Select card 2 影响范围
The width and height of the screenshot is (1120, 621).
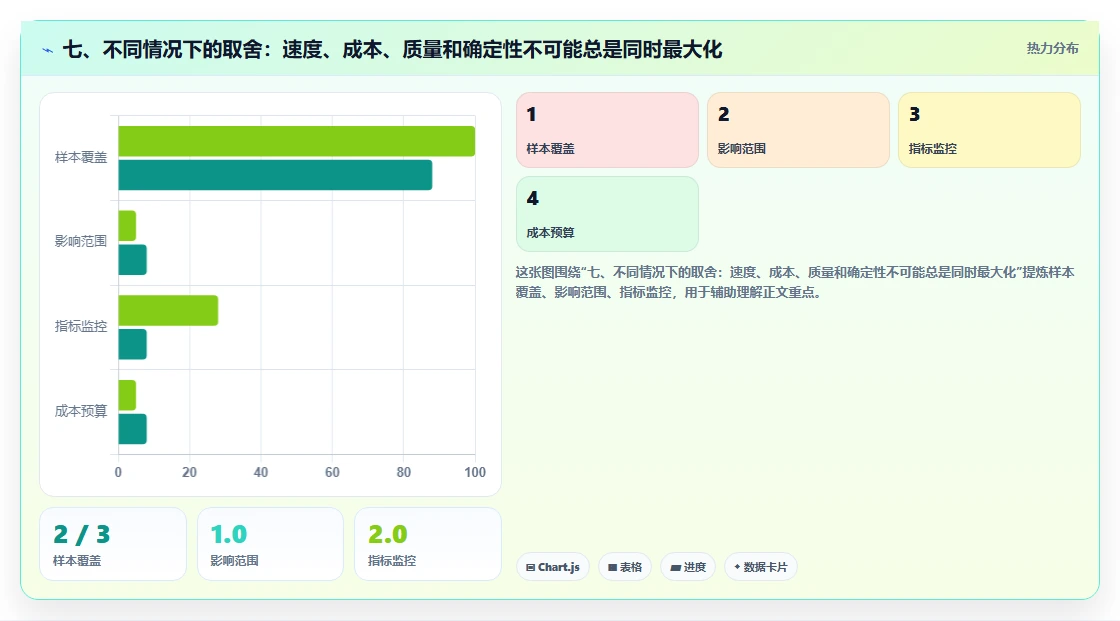click(x=798, y=130)
